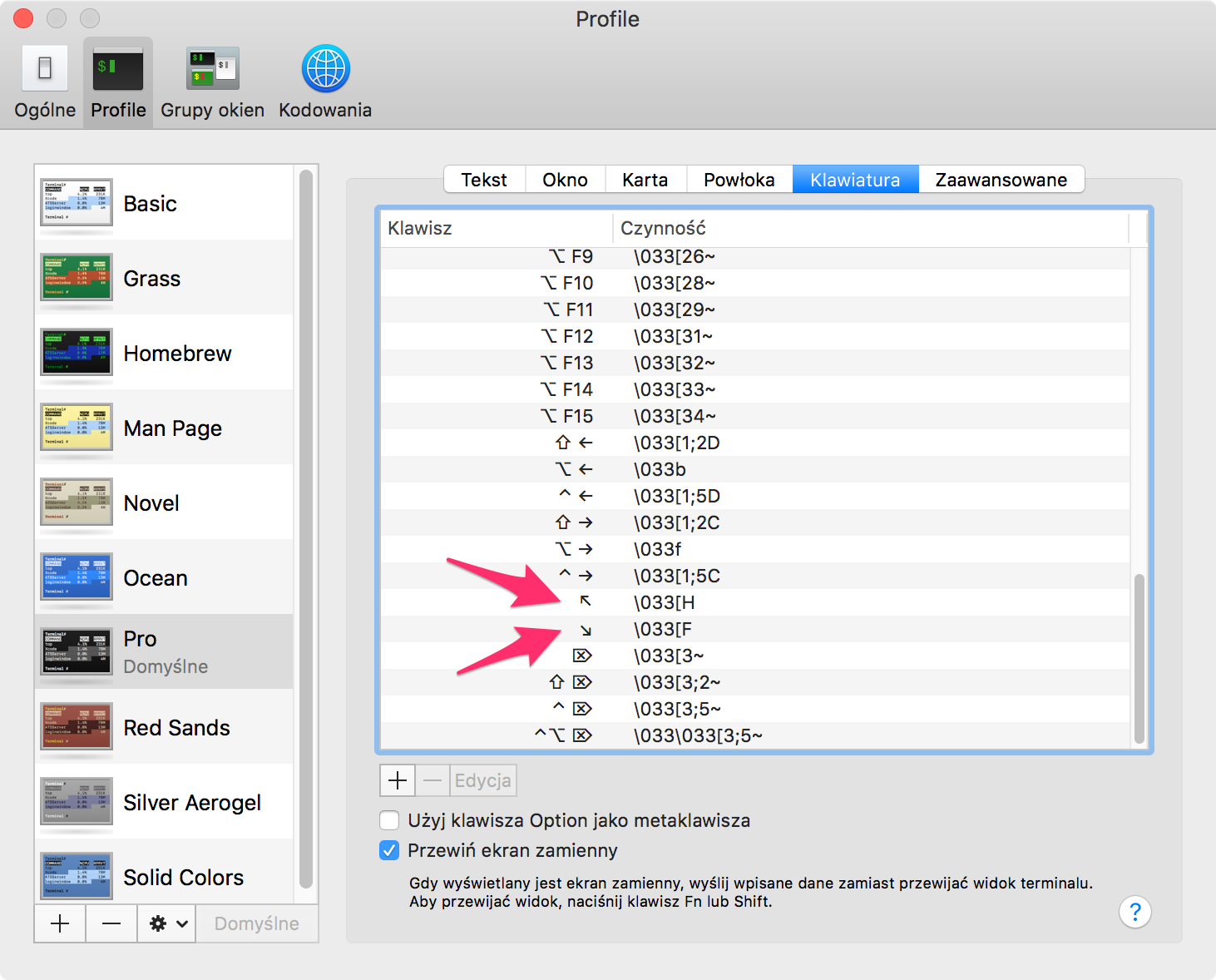Open the Kodowania globe pane
The width and height of the screenshot is (1216, 980).
tap(325, 82)
